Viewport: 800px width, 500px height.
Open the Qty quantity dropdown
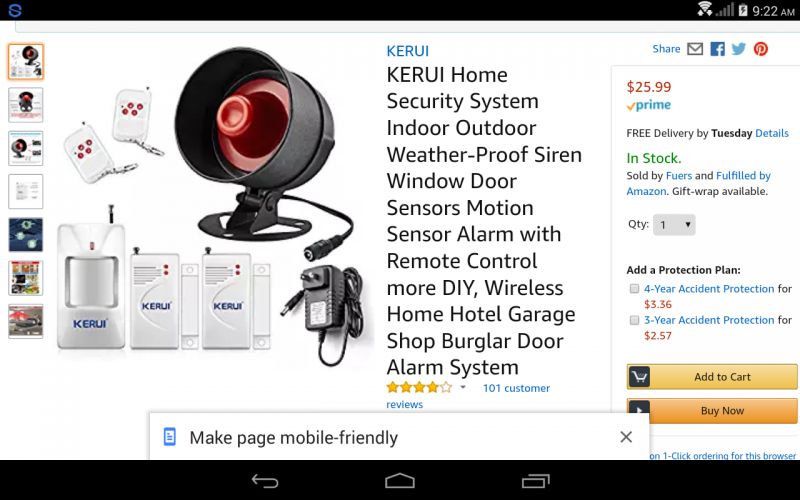pyautogui.click(x=674, y=224)
